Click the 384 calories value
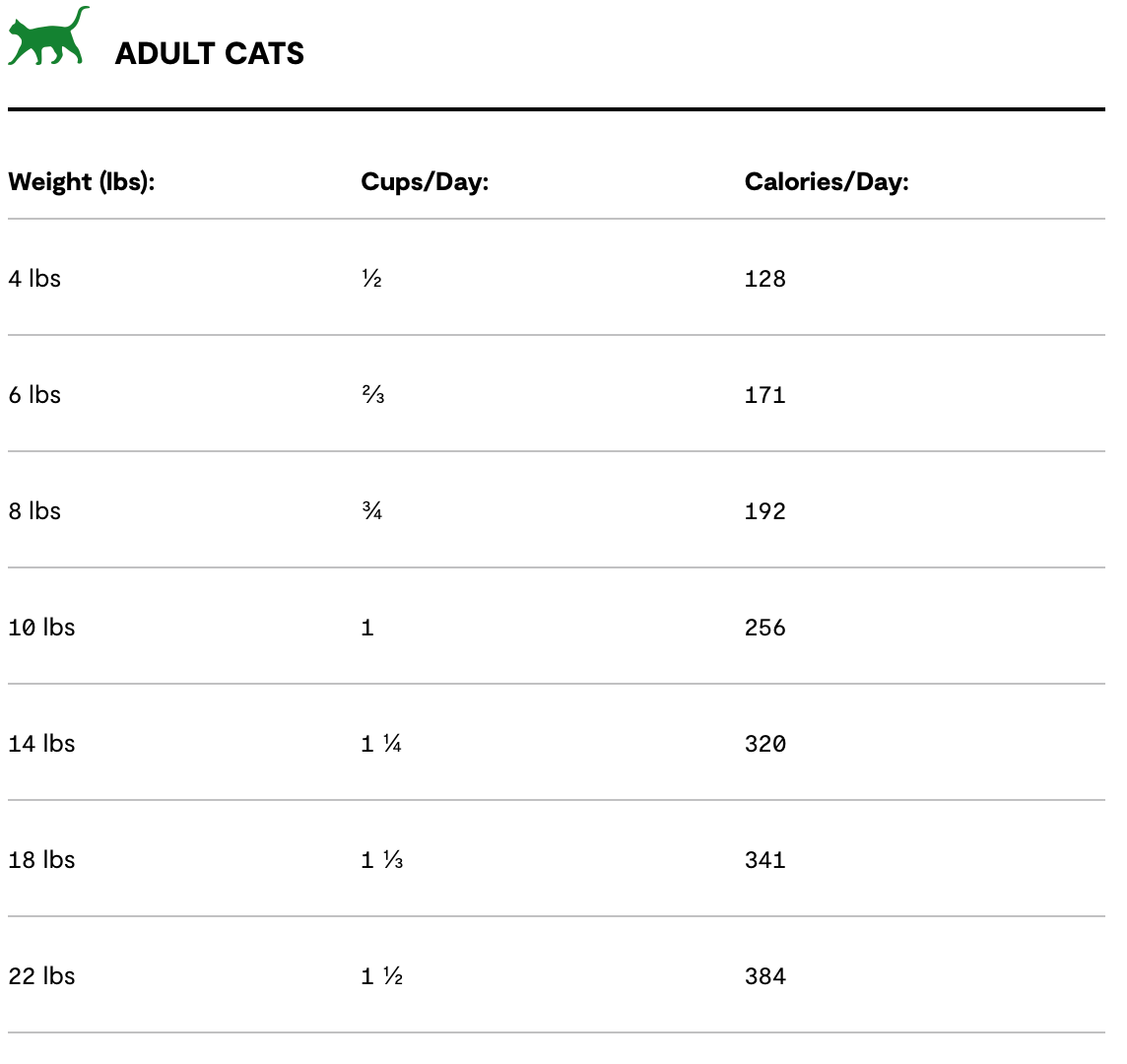This screenshot has height=1064, width=1127. [x=764, y=977]
